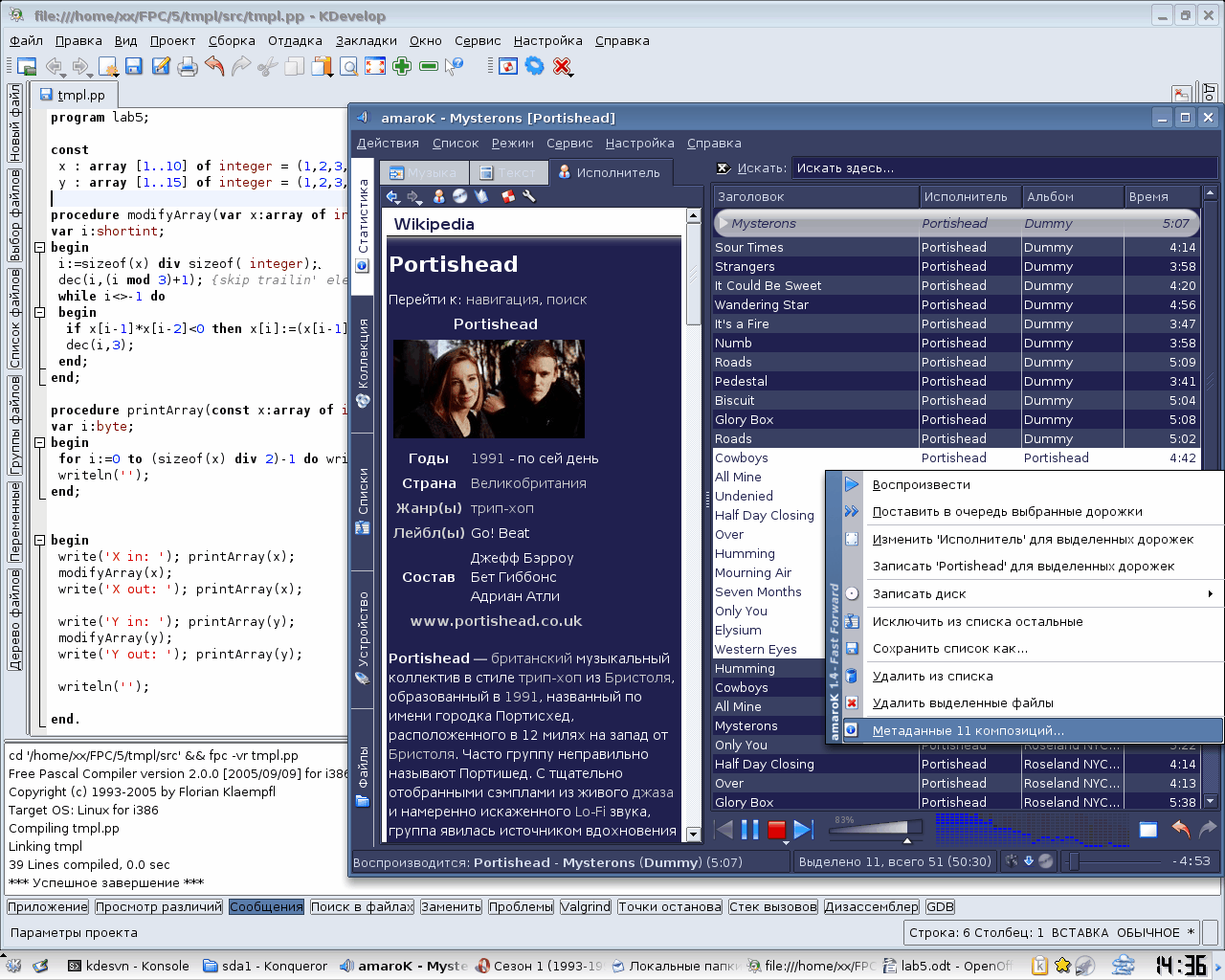Collapse the printArray procedure begin block
1225x980 pixels.
pyautogui.click(x=40, y=442)
